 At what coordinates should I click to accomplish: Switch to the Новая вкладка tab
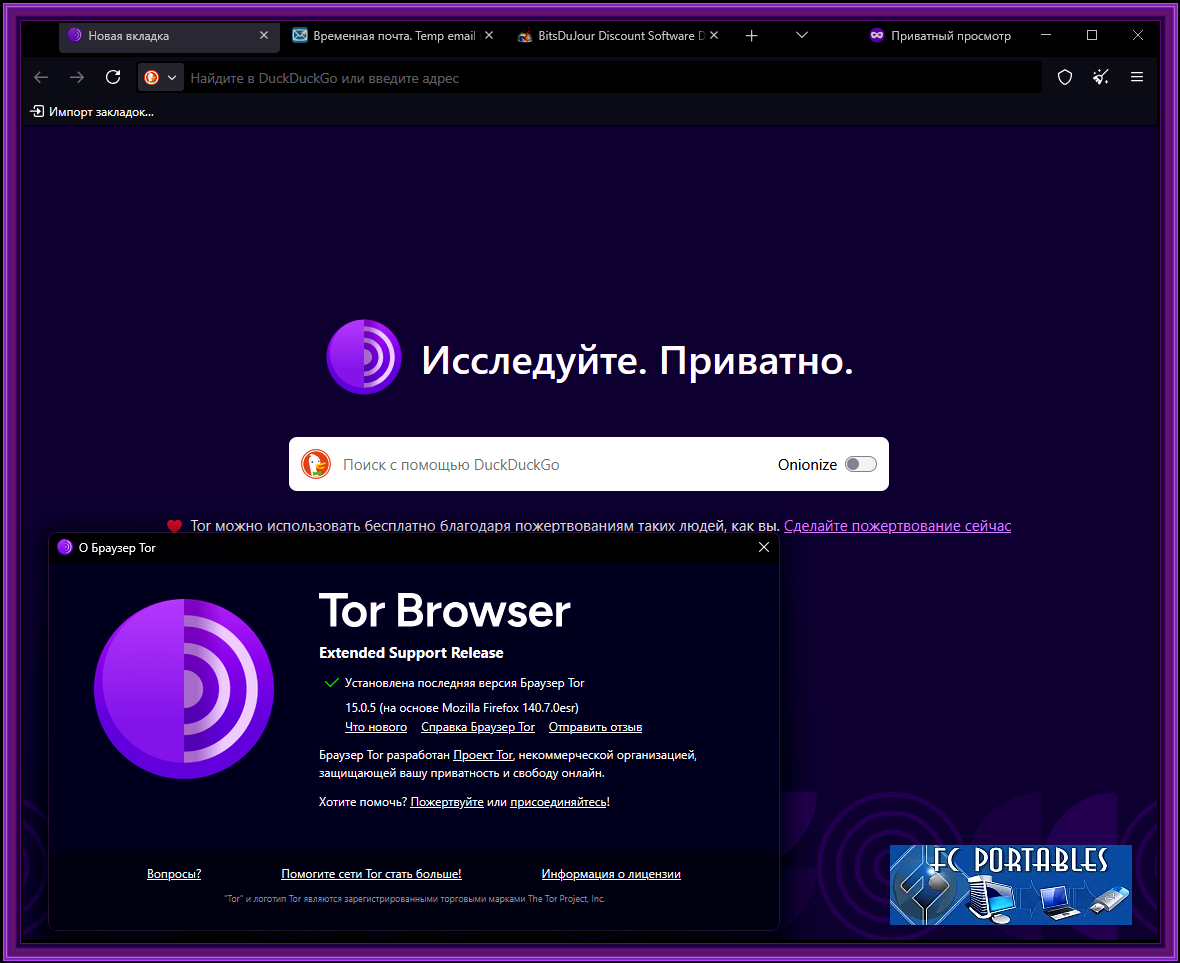[169, 36]
